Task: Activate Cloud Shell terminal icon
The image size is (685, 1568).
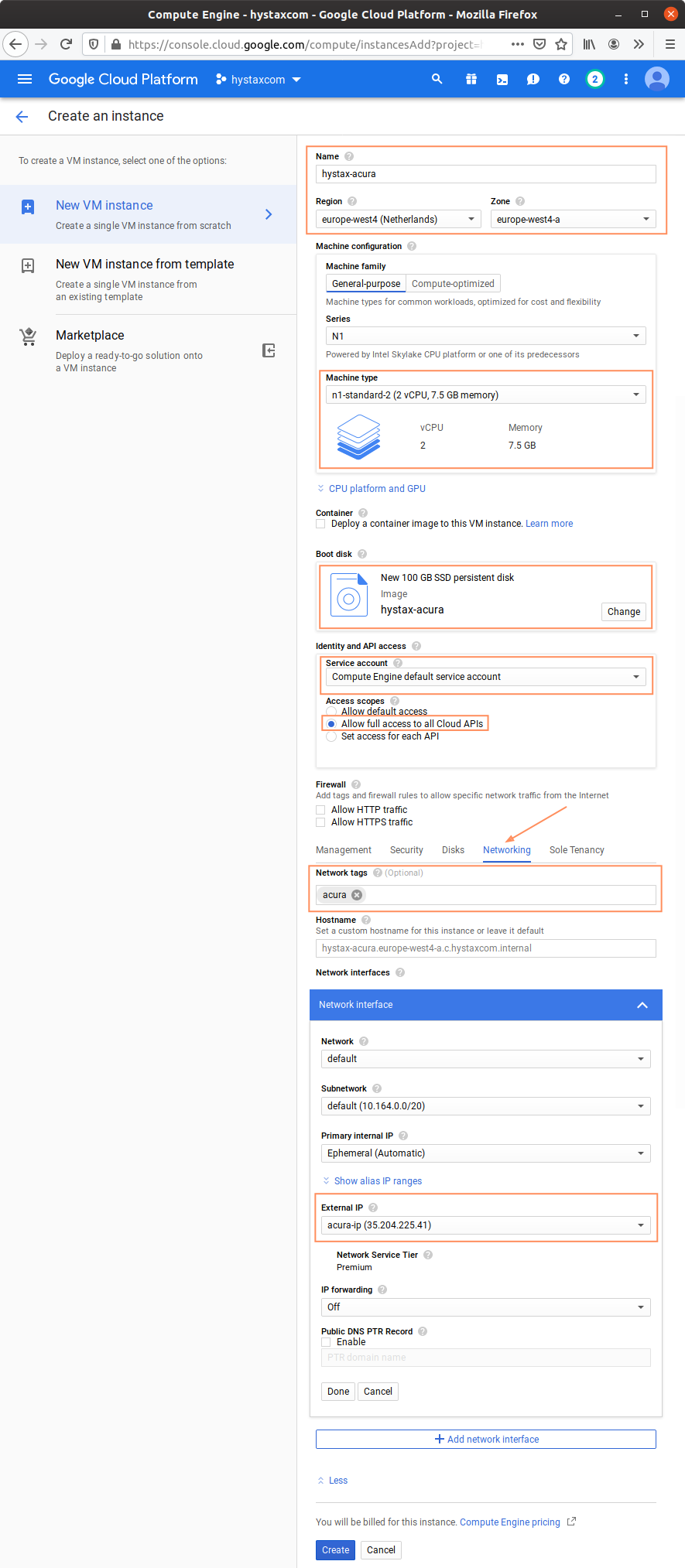Action: (502, 79)
